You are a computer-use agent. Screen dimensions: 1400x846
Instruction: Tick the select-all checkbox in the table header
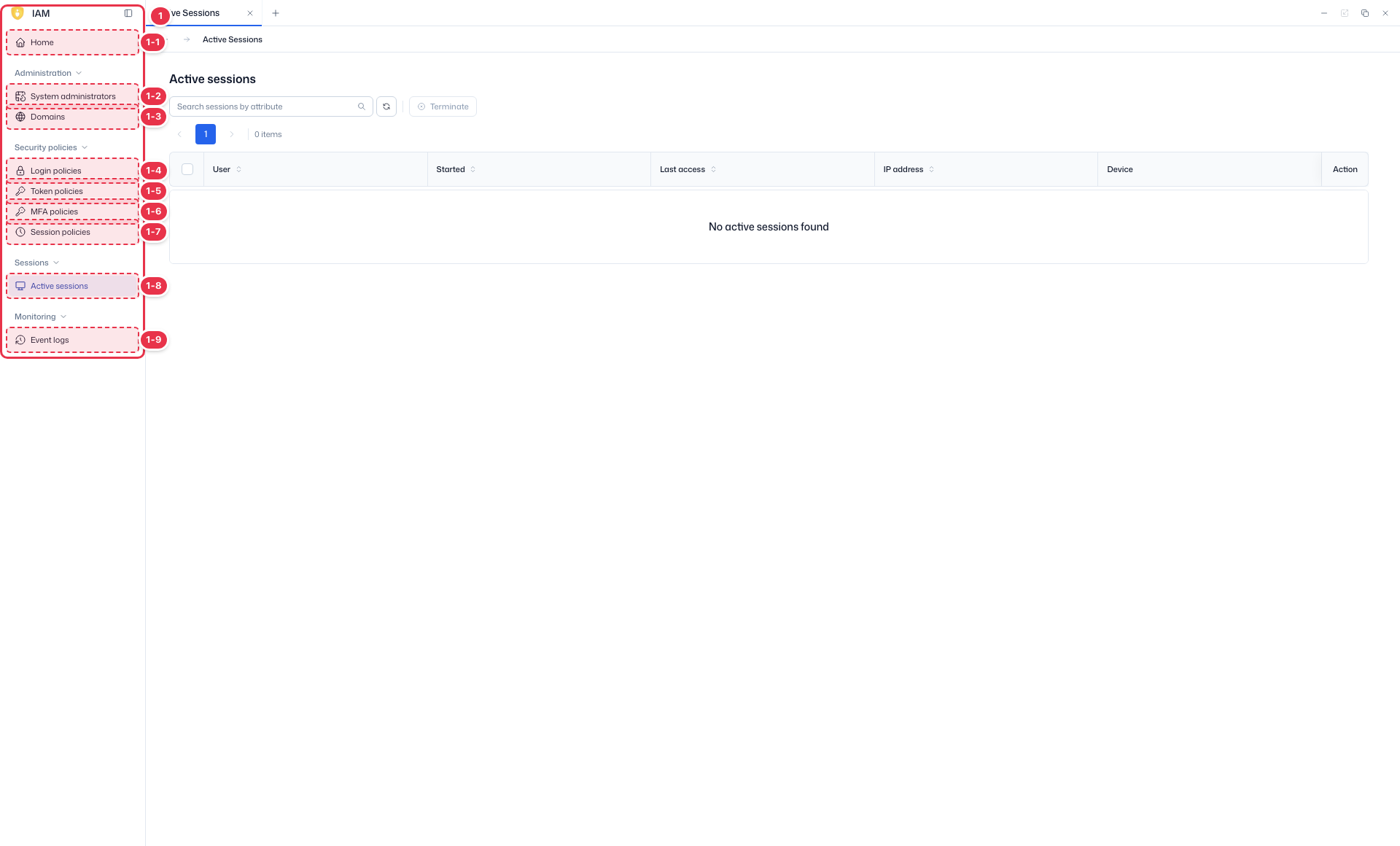click(x=187, y=169)
